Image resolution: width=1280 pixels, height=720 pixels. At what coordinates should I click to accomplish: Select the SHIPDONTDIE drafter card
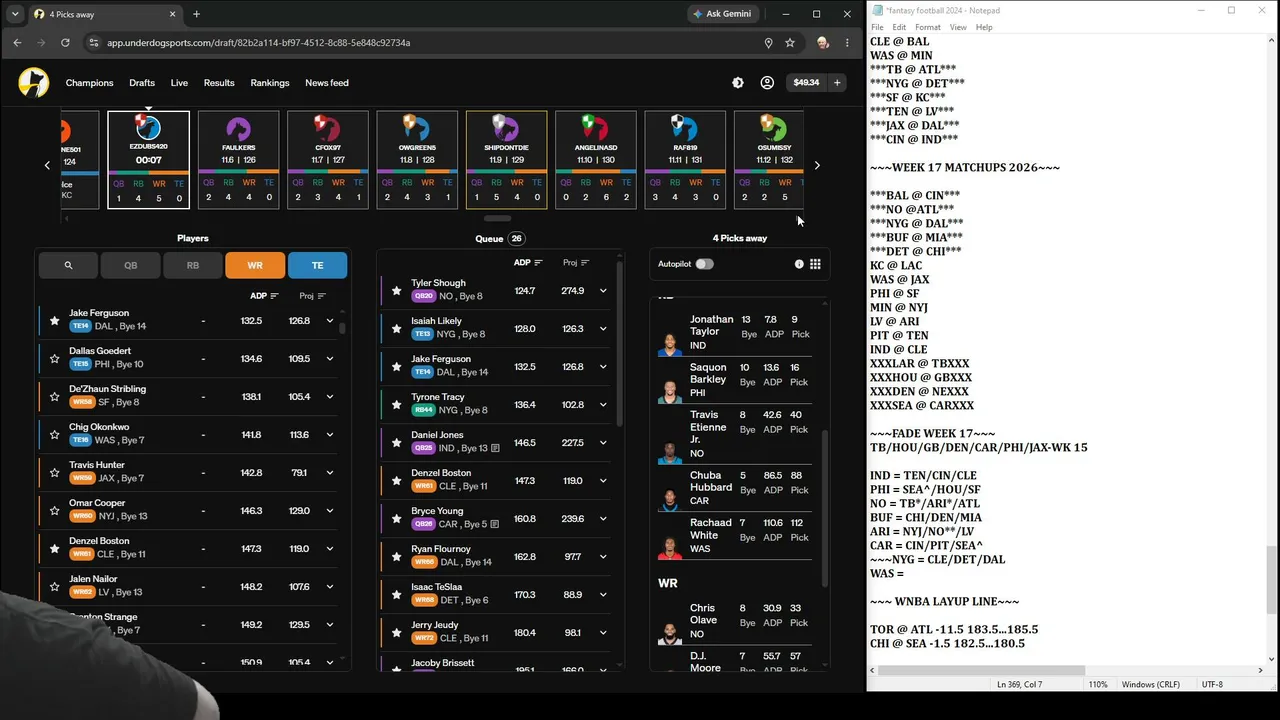506,160
